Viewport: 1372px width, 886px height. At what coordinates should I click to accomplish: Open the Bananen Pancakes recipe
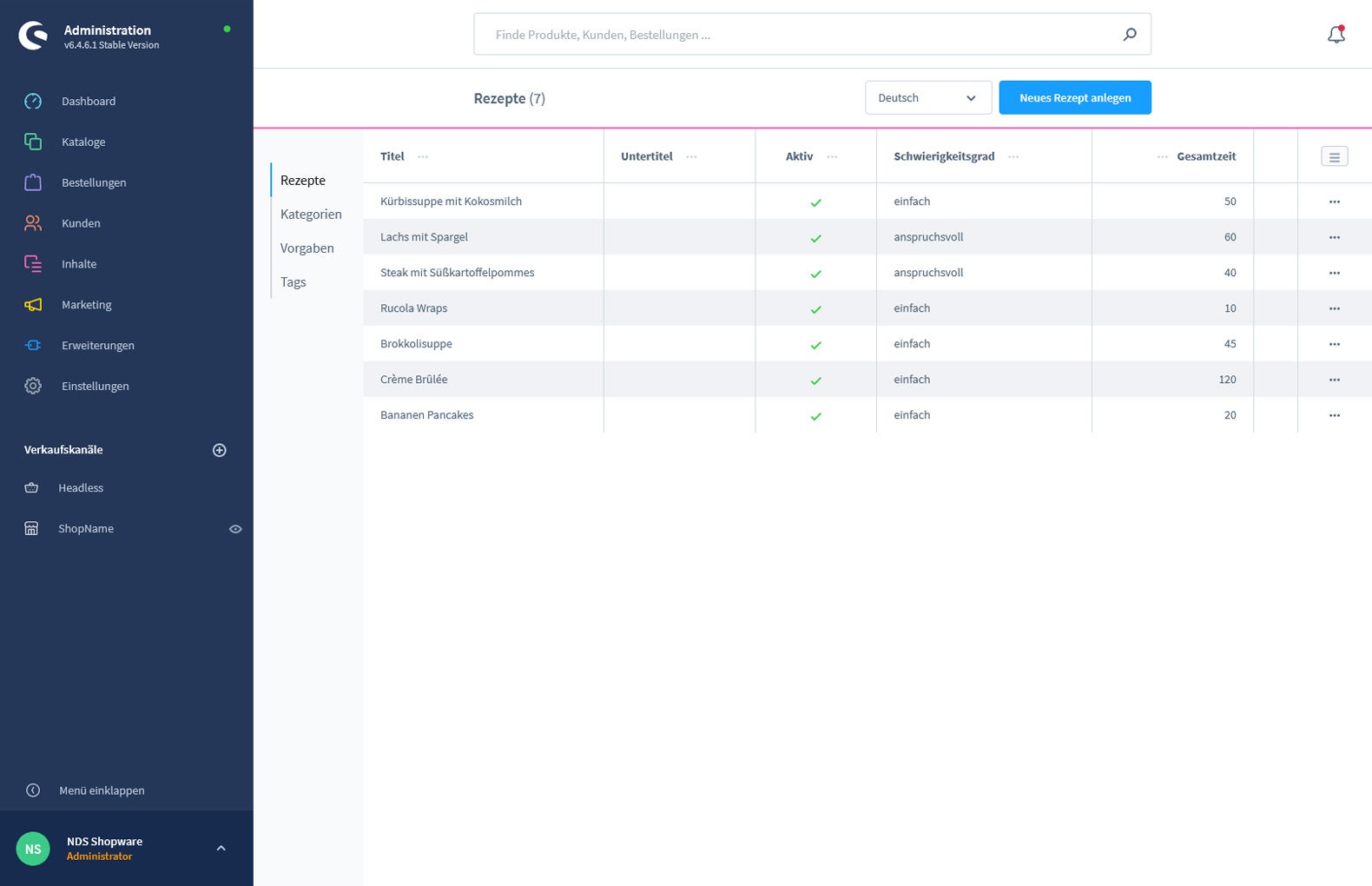click(x=426, y=414)
